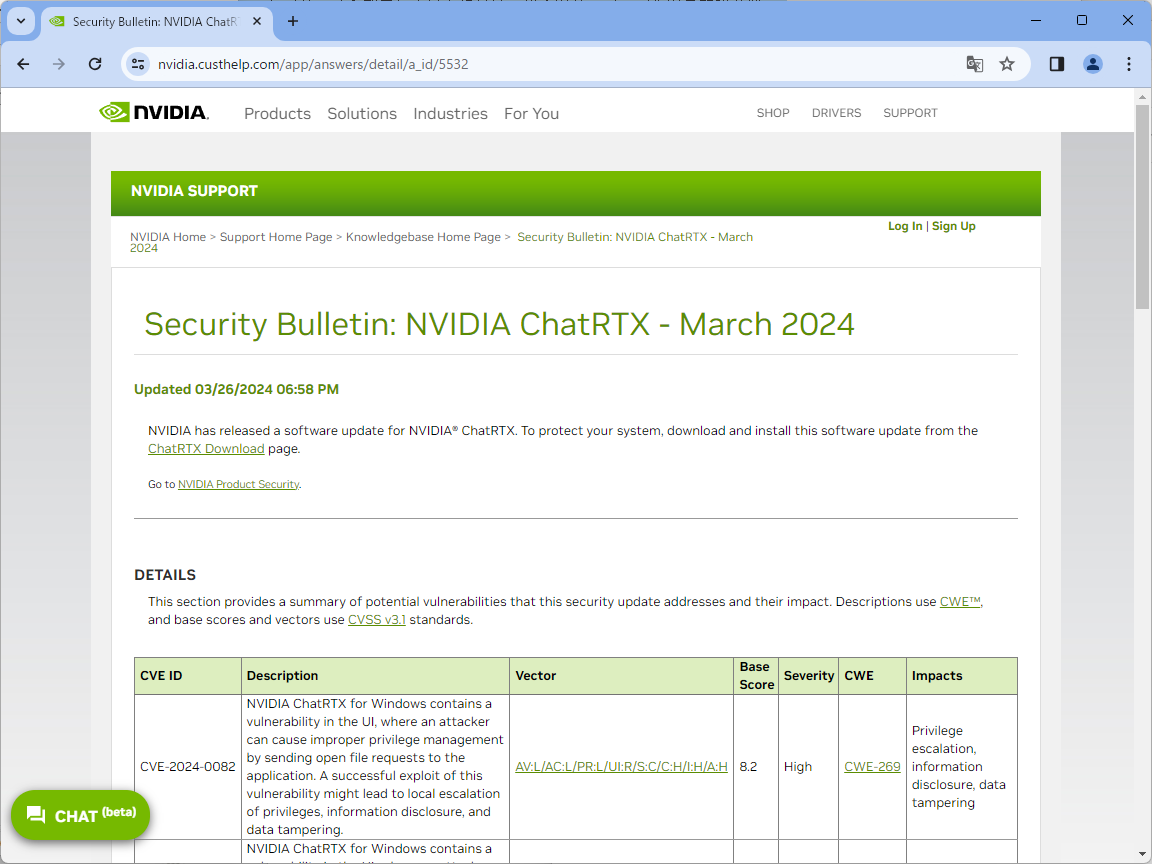This screenshot has width=1152, height=864.
Task: Click the High severity cell
Action: pos(807,766)
